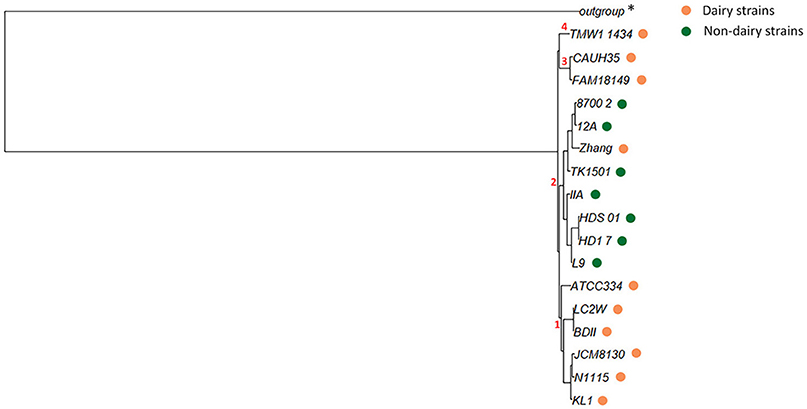The width and height of the screenshot is (807, 409).
Task: Click the red node number 1
Action: click(x=556, y=325)
